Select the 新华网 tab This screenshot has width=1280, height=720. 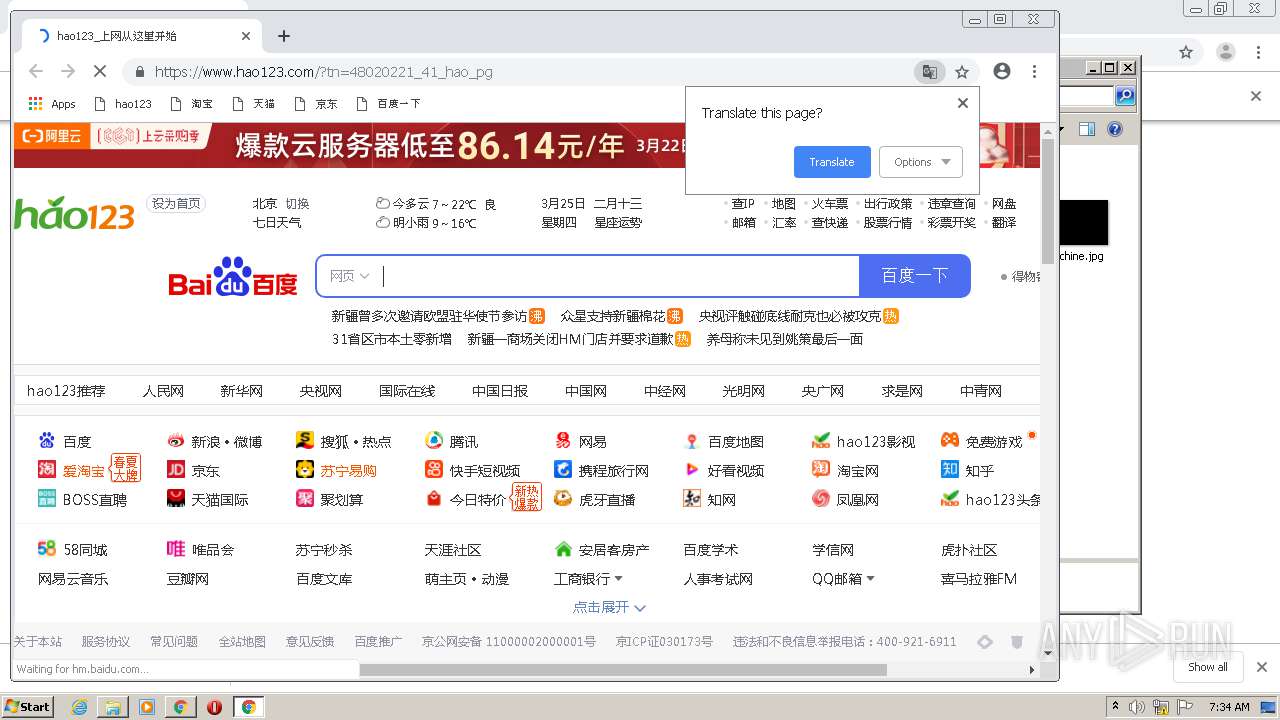click(x=241, y=391)
